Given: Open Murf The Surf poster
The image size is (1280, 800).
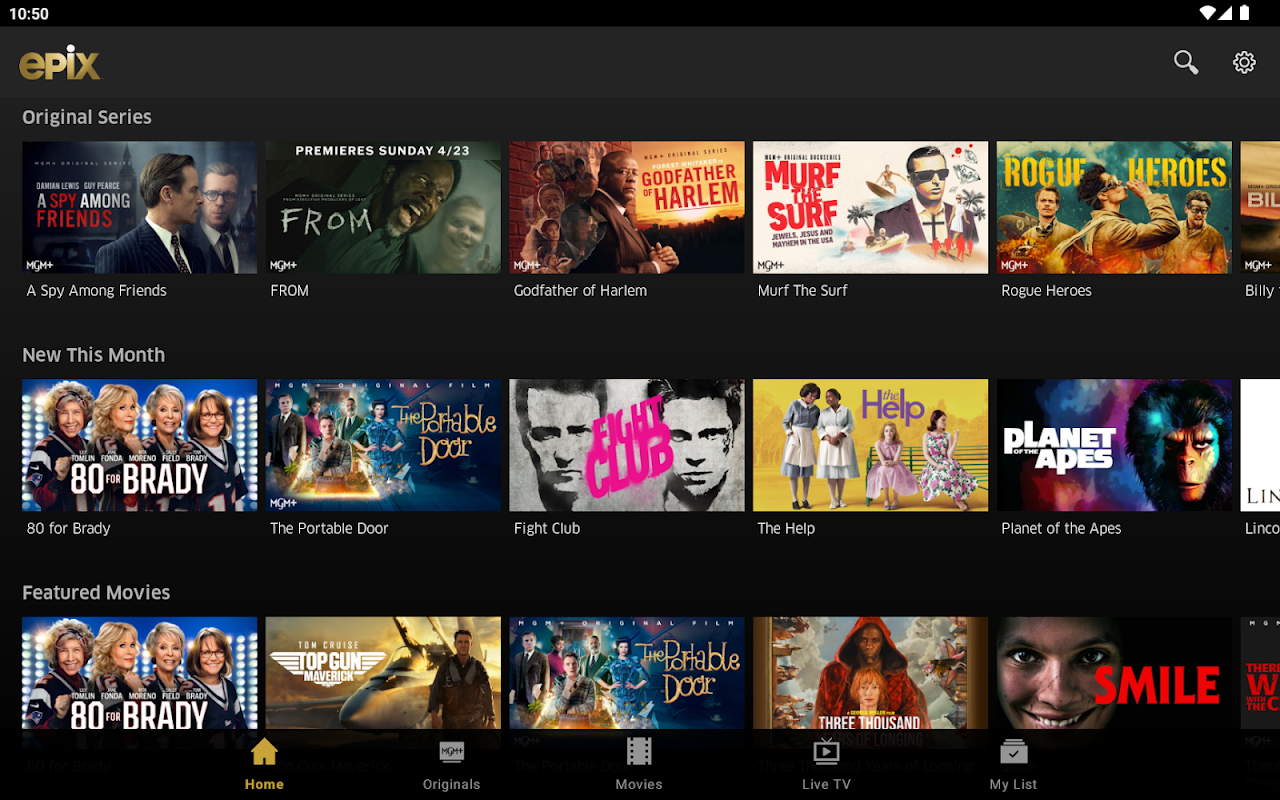Looking at the screenshot, I should click(870, 207).
